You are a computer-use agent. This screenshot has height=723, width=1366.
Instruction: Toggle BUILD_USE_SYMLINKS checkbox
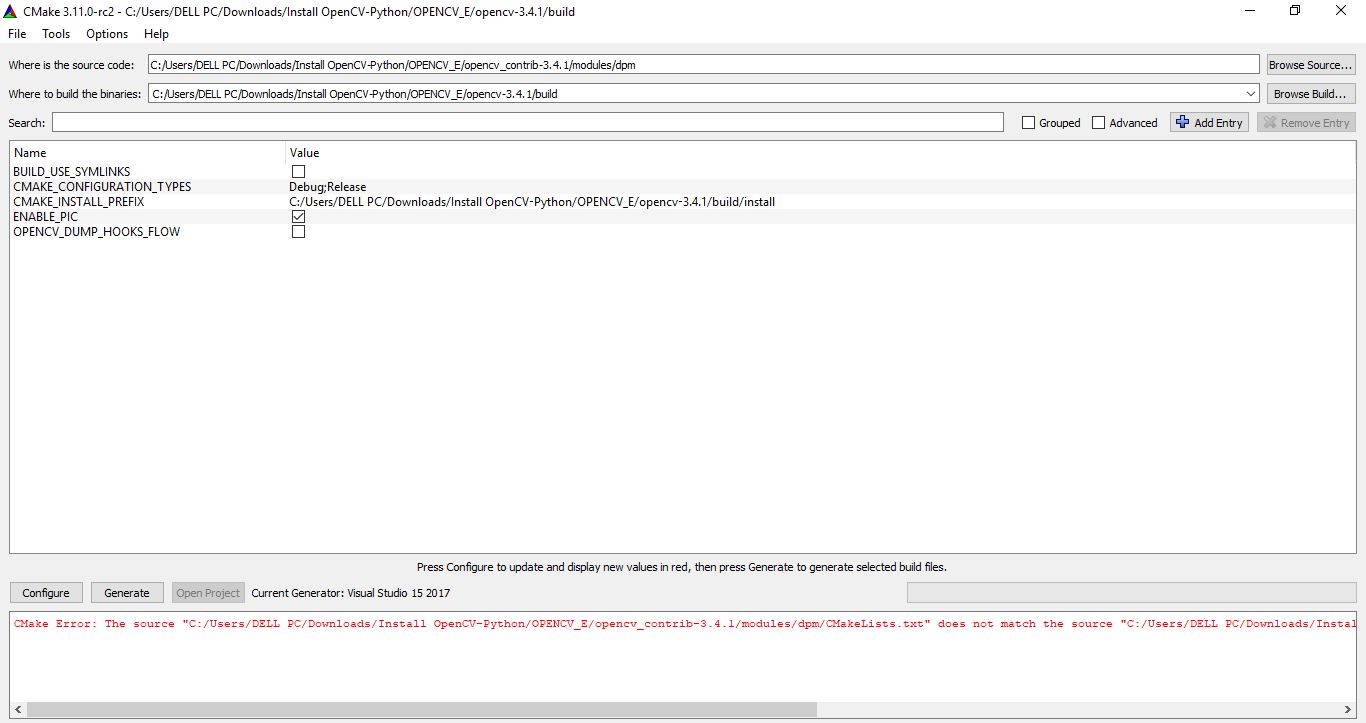pyautogui.click(x=298, y=172)
